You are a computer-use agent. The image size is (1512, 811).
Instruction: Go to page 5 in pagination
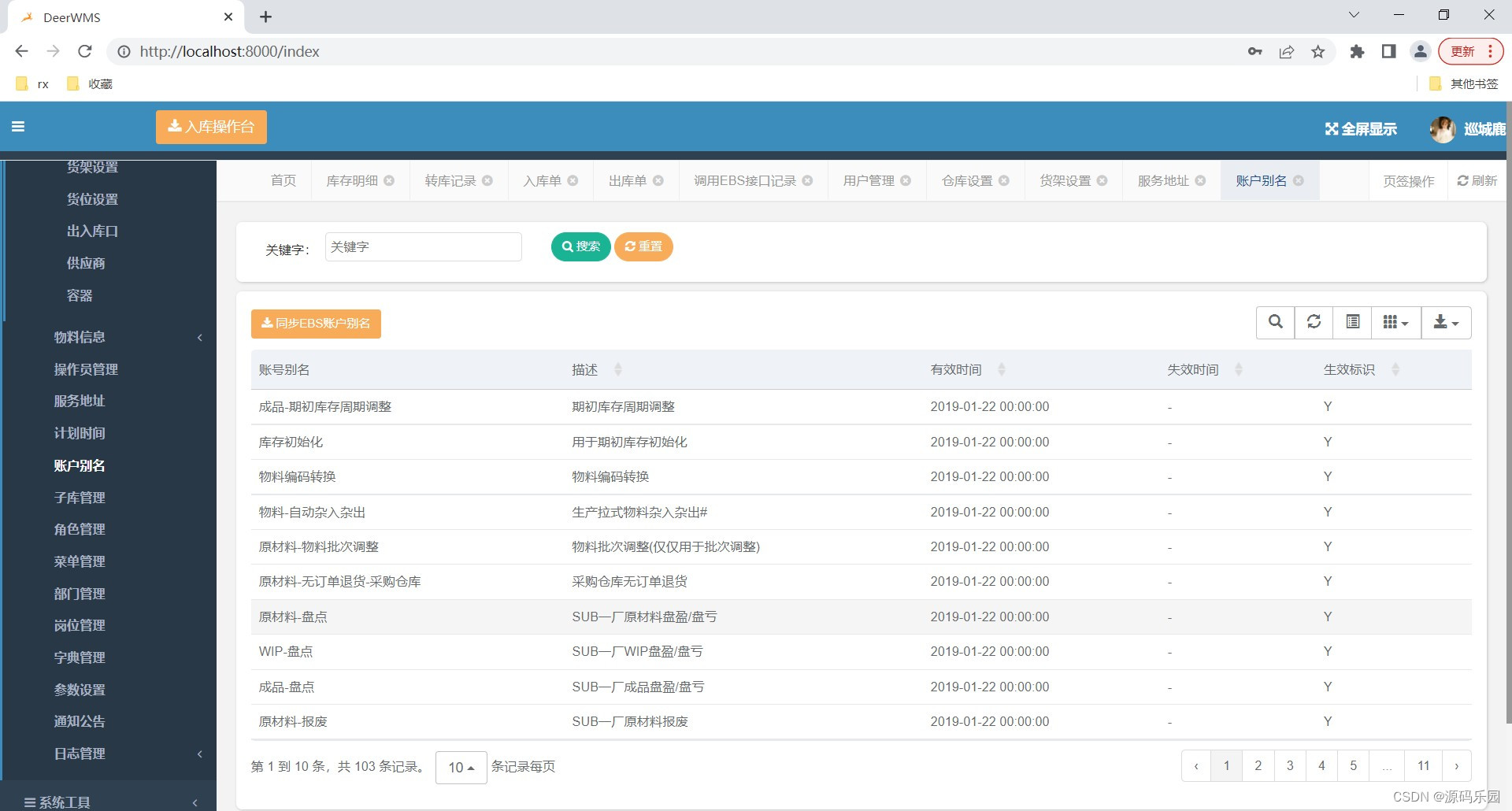pyautogui.click(x=1353, y=765)
